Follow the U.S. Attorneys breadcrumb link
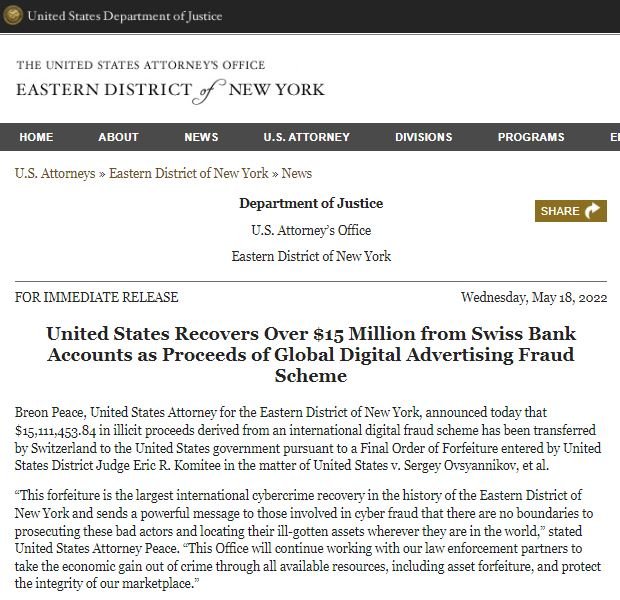 tap(55, 173)
